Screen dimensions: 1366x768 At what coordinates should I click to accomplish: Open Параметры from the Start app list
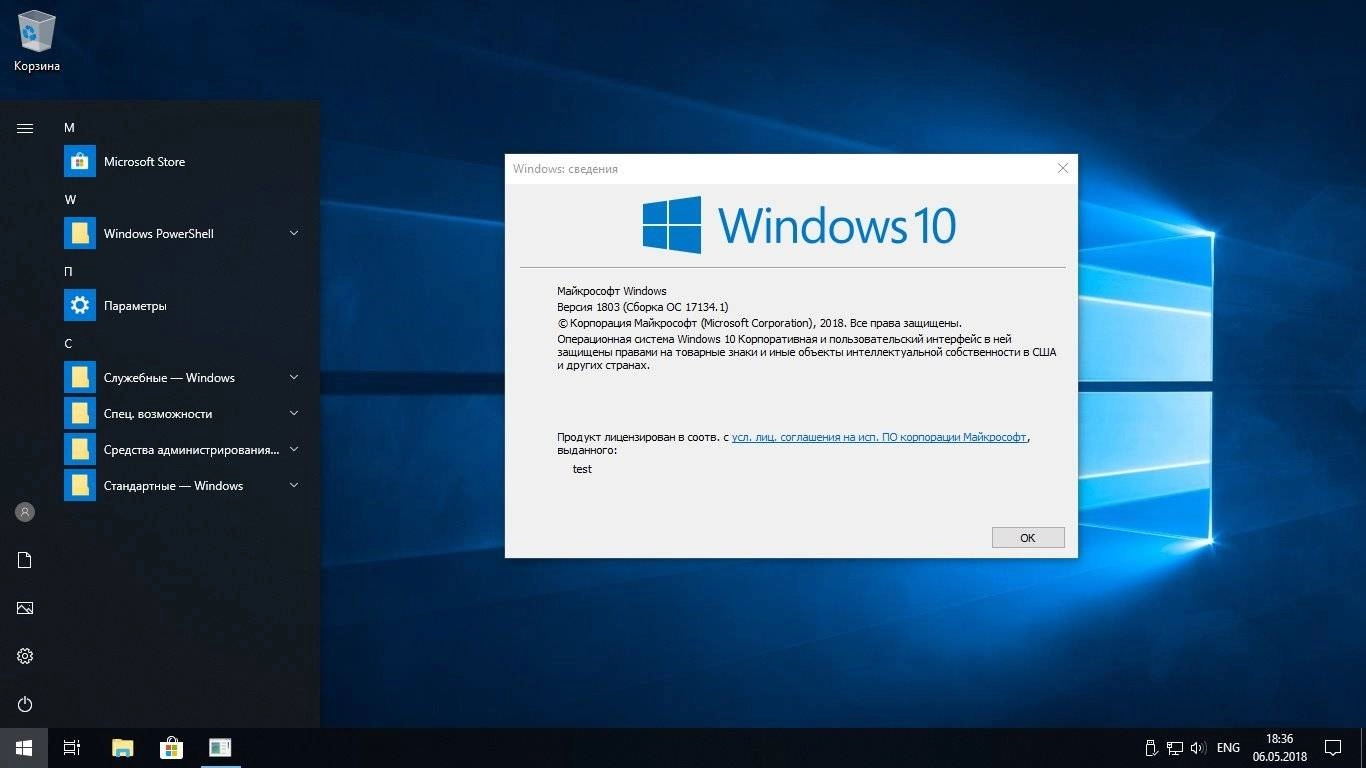click(x=182, y=305)
